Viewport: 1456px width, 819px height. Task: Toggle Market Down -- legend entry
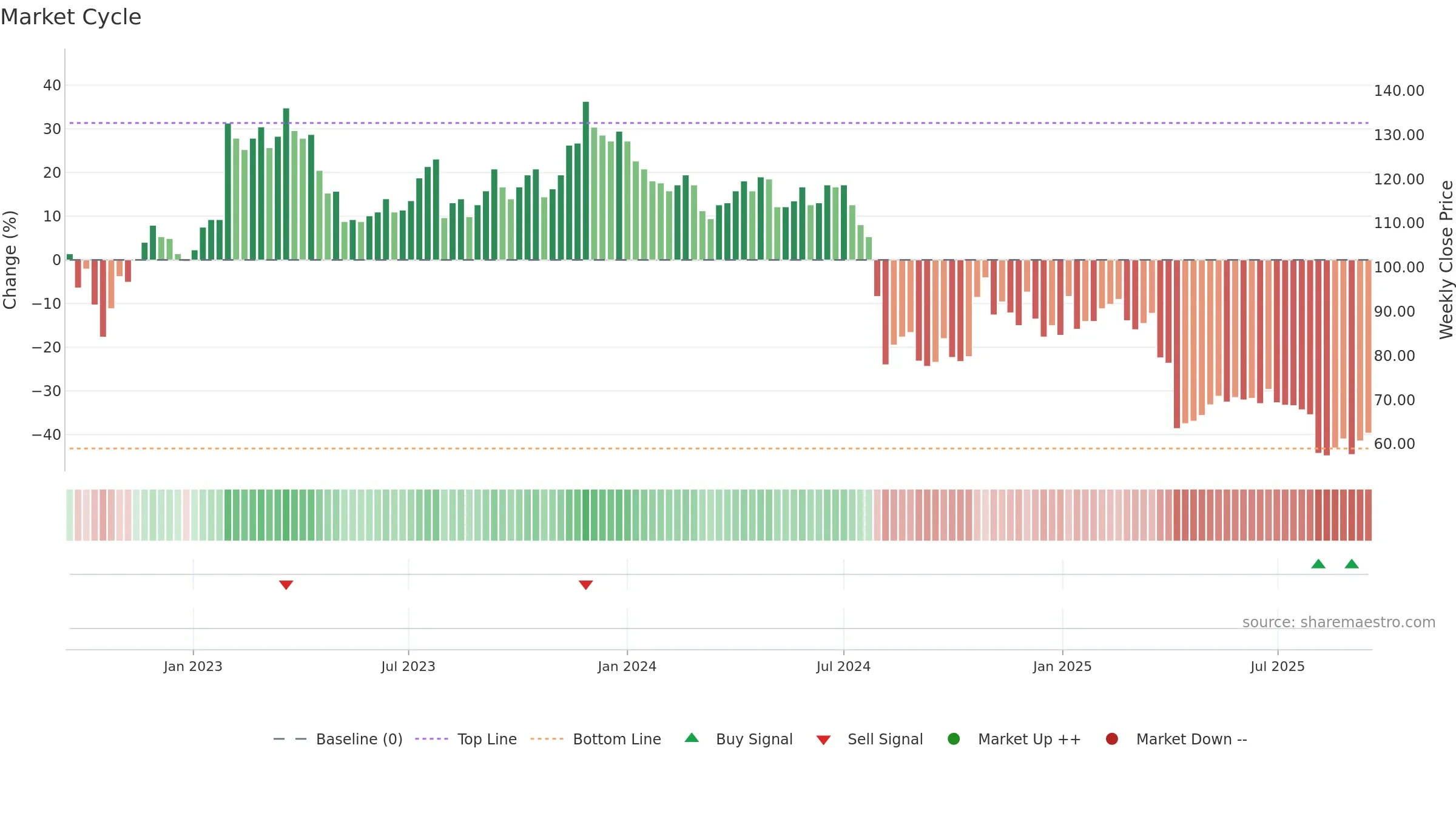(x=1176, y=739)
